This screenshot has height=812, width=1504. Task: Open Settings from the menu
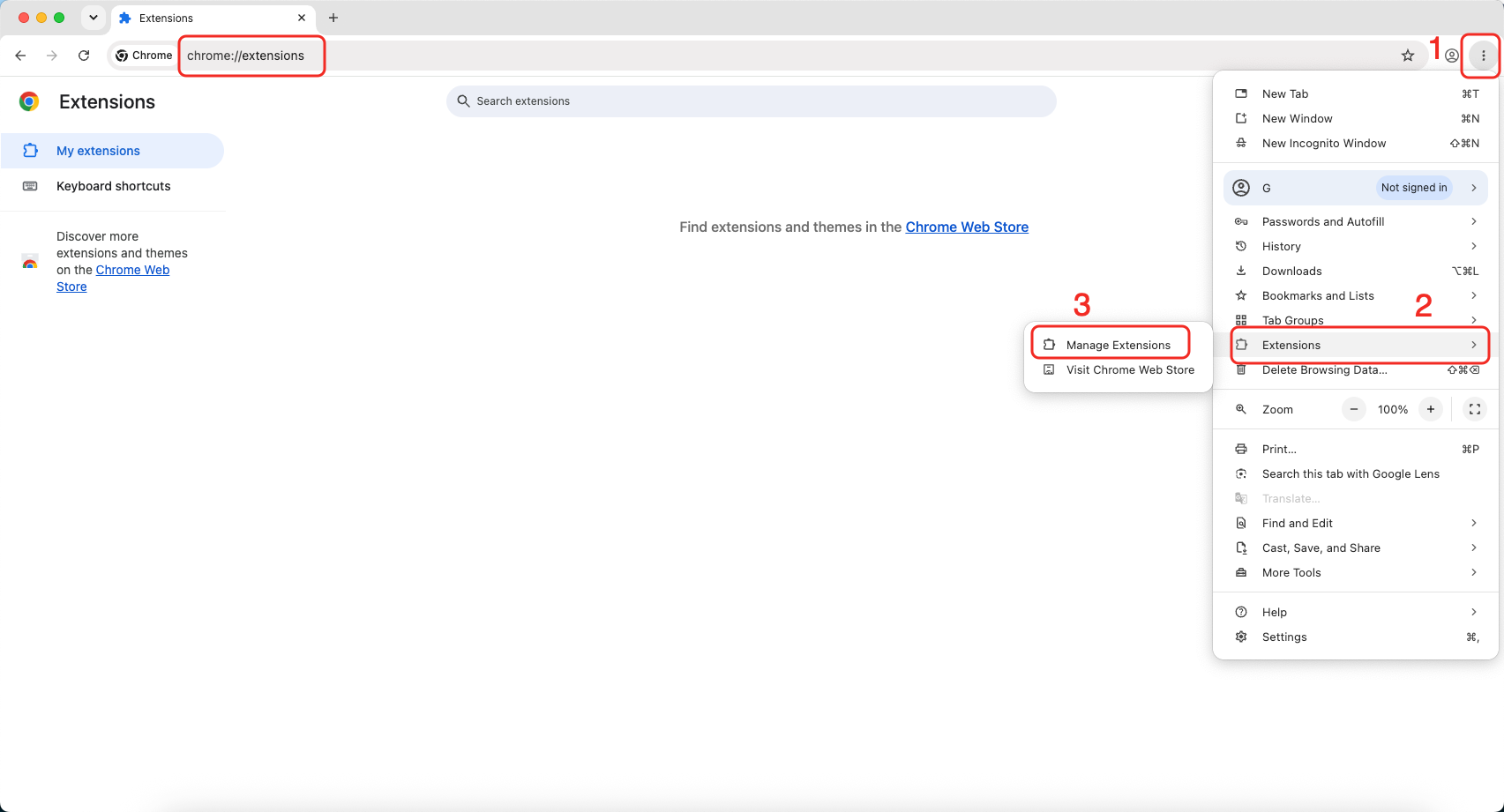tap(1356, 637)
